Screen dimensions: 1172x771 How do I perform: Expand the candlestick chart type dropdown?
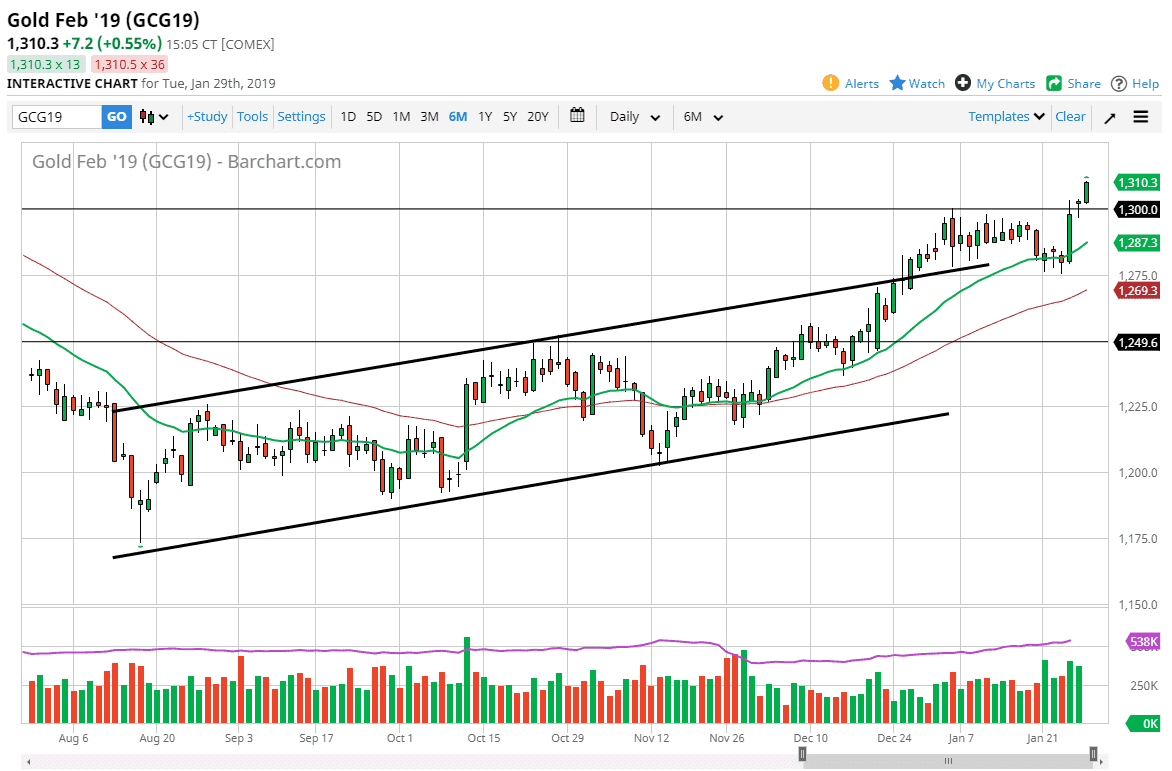[x=154, y=117]
